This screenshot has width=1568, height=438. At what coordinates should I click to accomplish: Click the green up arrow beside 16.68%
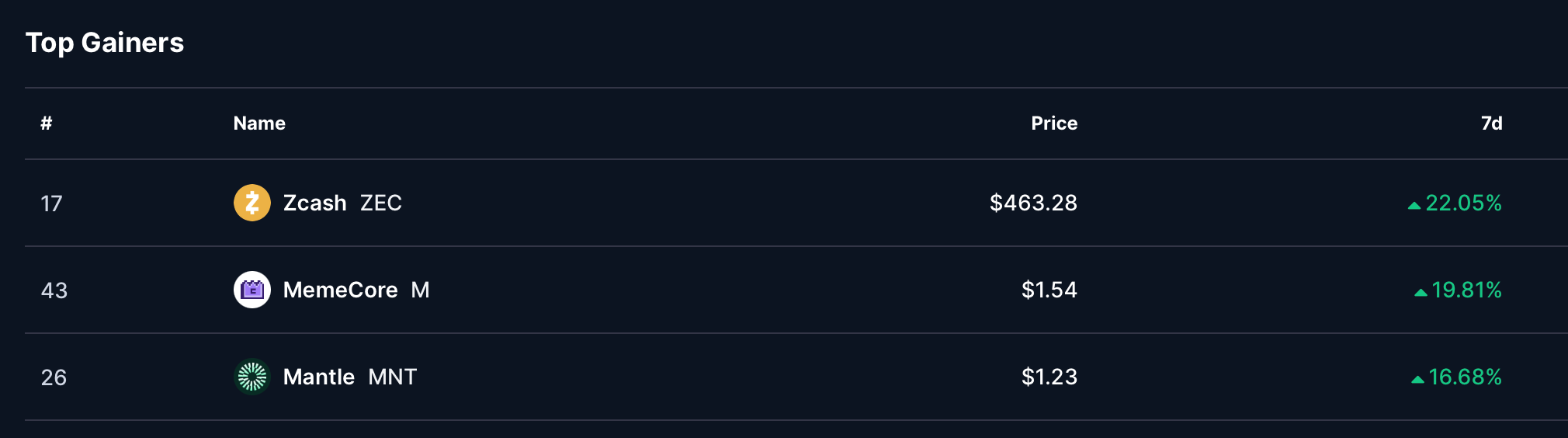click(1417, 379)
